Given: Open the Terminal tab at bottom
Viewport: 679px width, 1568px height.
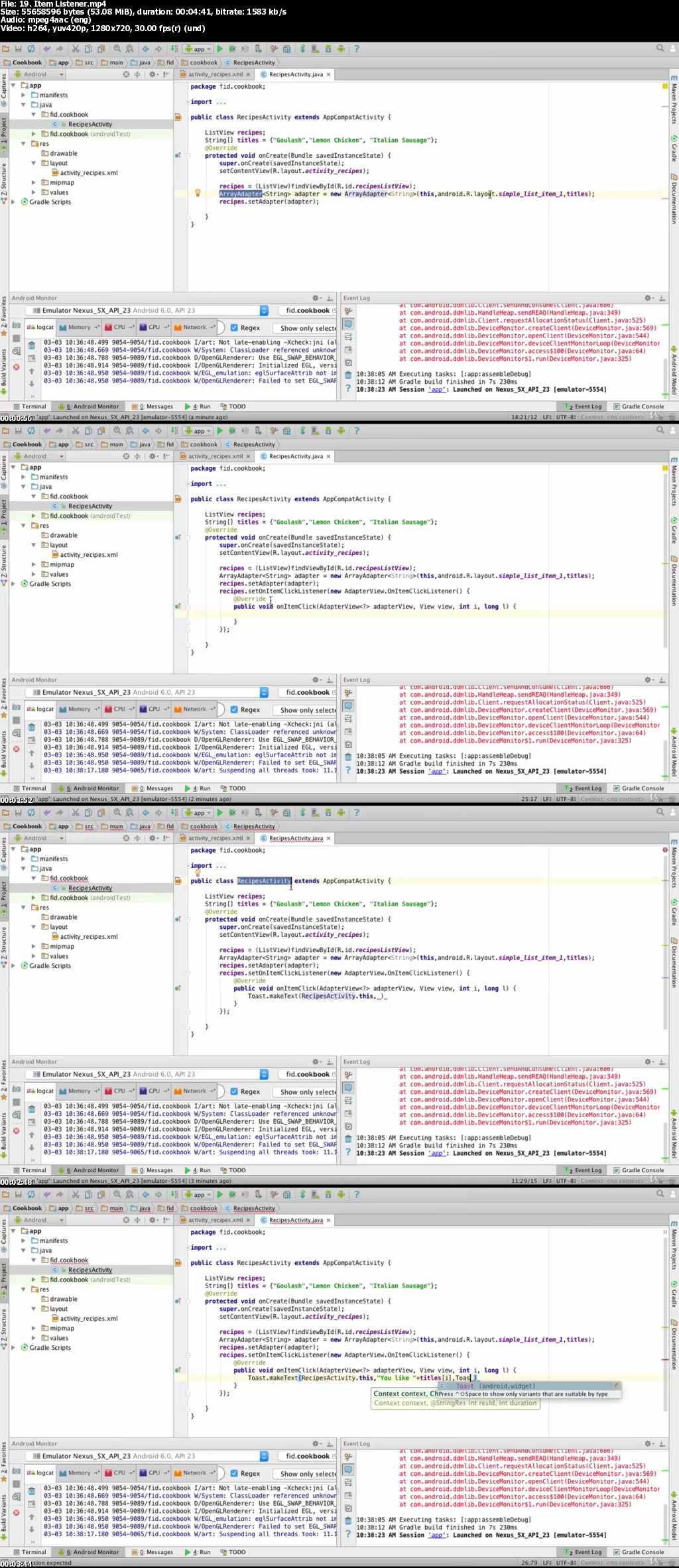Looking at the screenshot, I should coord(30,406).
